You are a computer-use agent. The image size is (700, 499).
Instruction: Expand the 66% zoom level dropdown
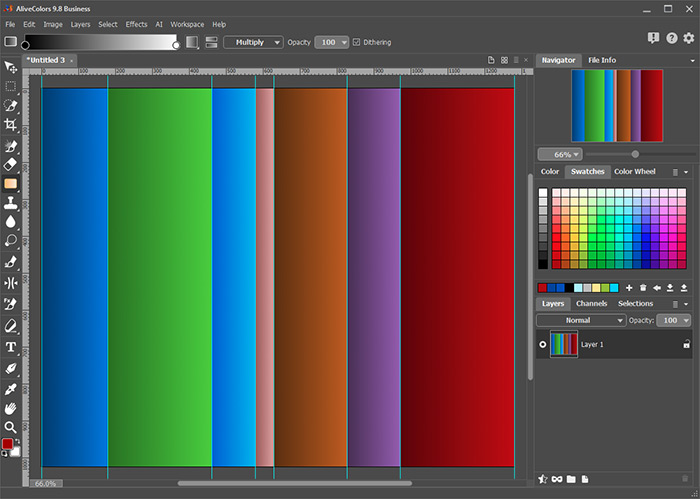[560, 154]
